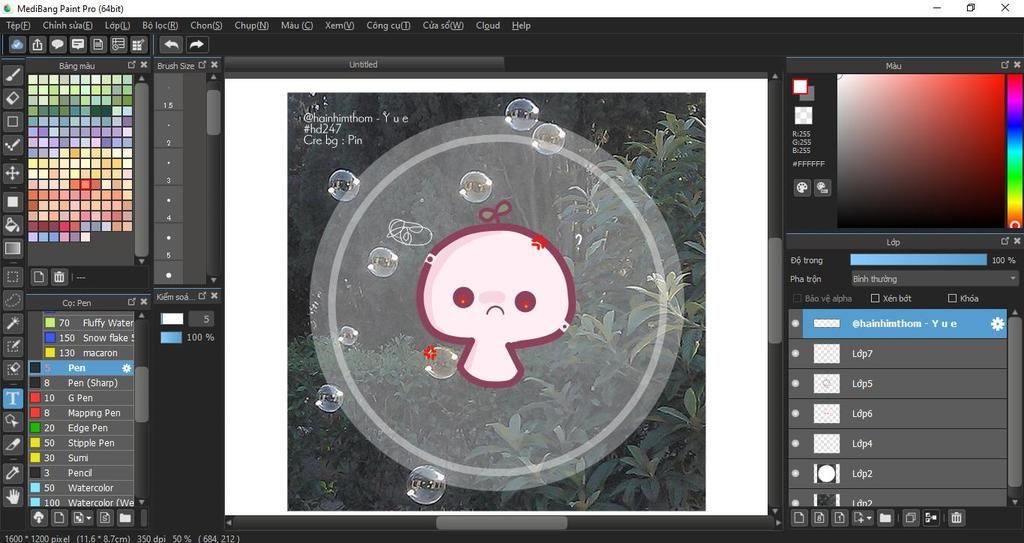Toggle Bảo vệ alpha checkbox
The height and width of the screenshot is (543, 1024).
(x=797, y=298)
